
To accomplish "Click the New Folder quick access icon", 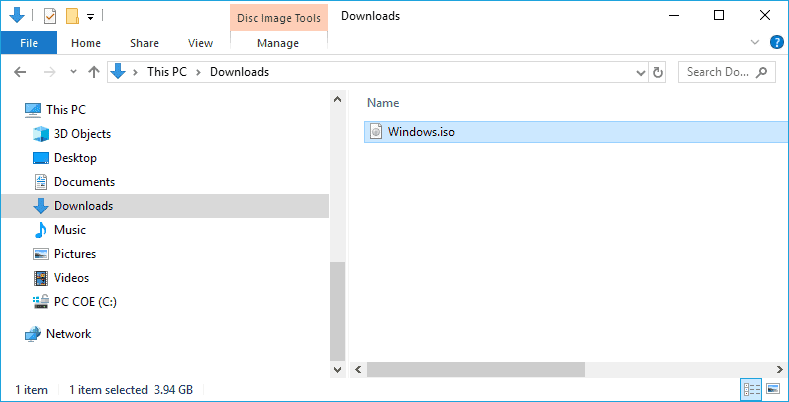I will (x=72, y=16).
